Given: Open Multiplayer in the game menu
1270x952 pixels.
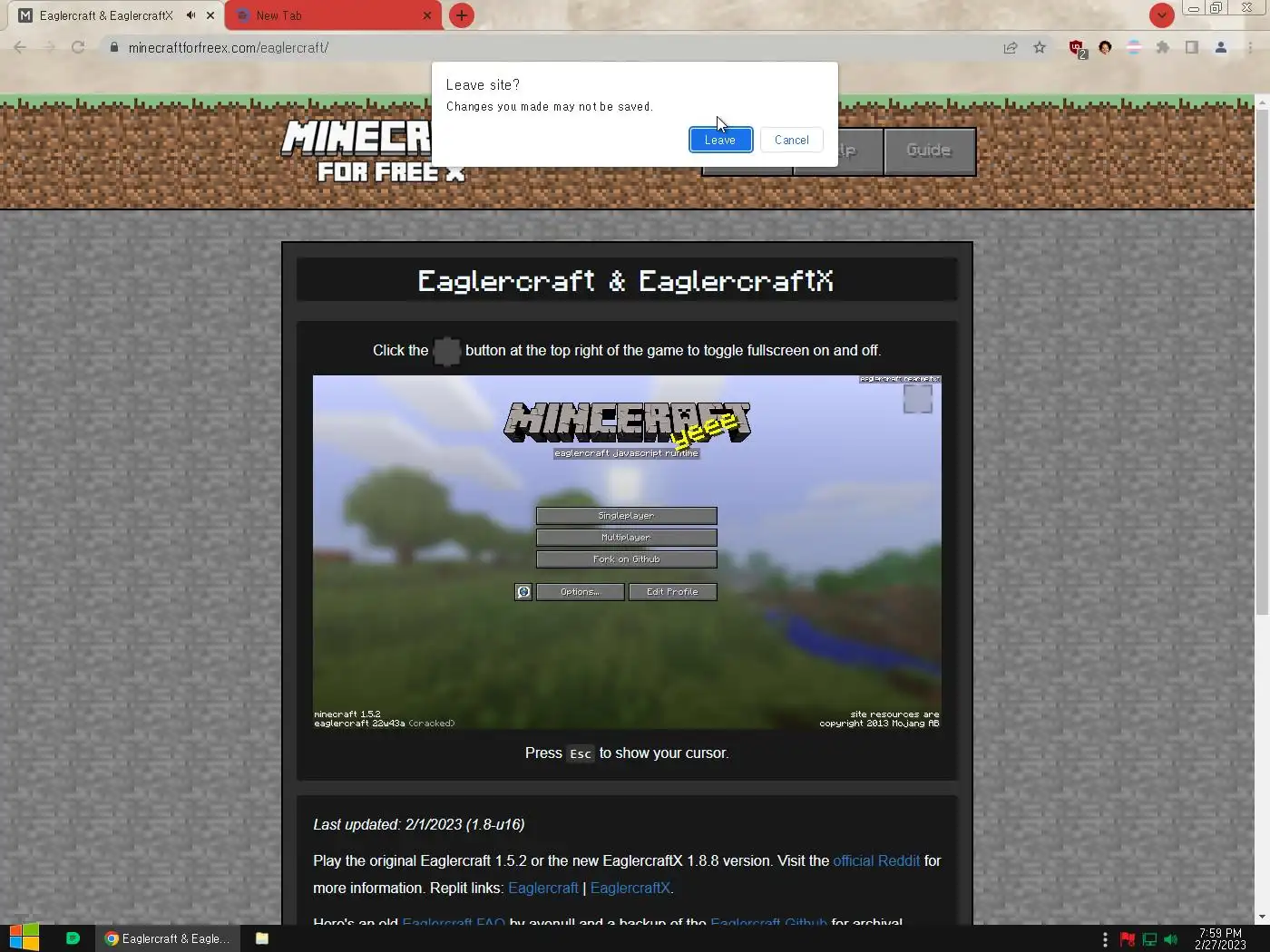Looking at the screenshot, I should 626,538.
